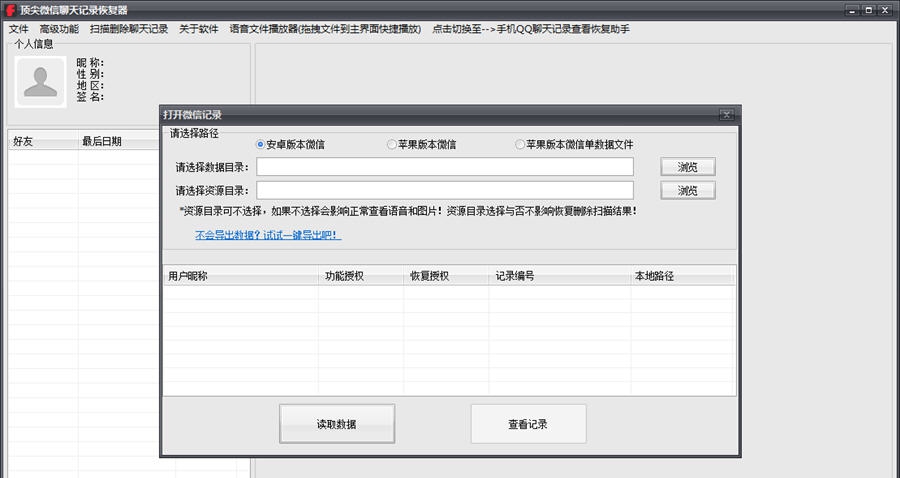The image size is (900, 478).
Task: Open the 语音文件播放器 menu item
Action: tap(325, 29)
